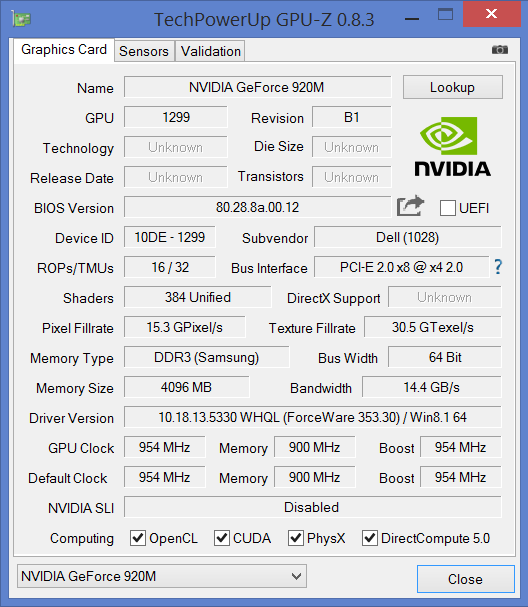Switch to the Validation tab
528x607 pixels.
point(211,51)
